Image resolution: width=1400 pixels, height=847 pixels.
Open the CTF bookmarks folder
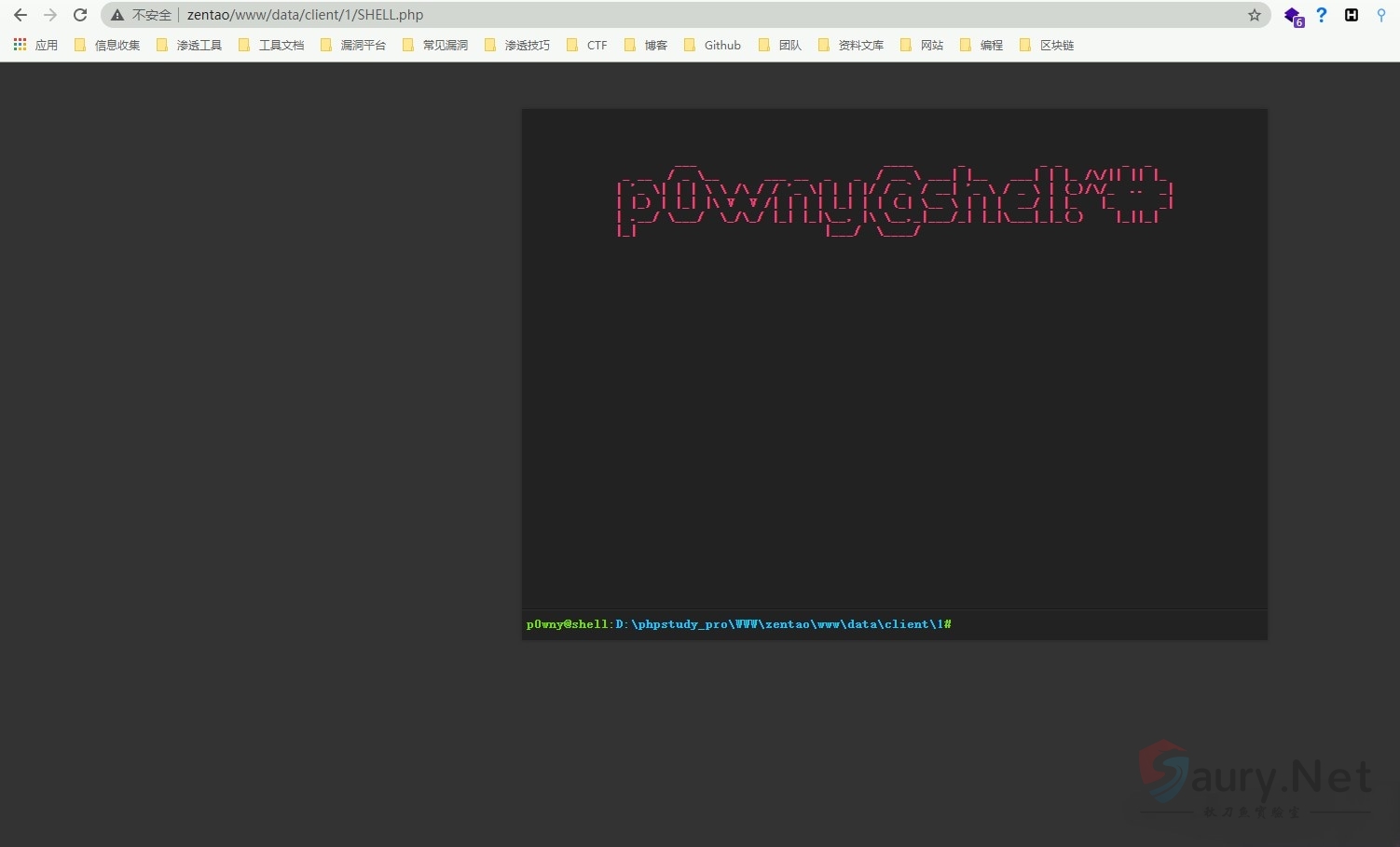(x=587, y=45)
